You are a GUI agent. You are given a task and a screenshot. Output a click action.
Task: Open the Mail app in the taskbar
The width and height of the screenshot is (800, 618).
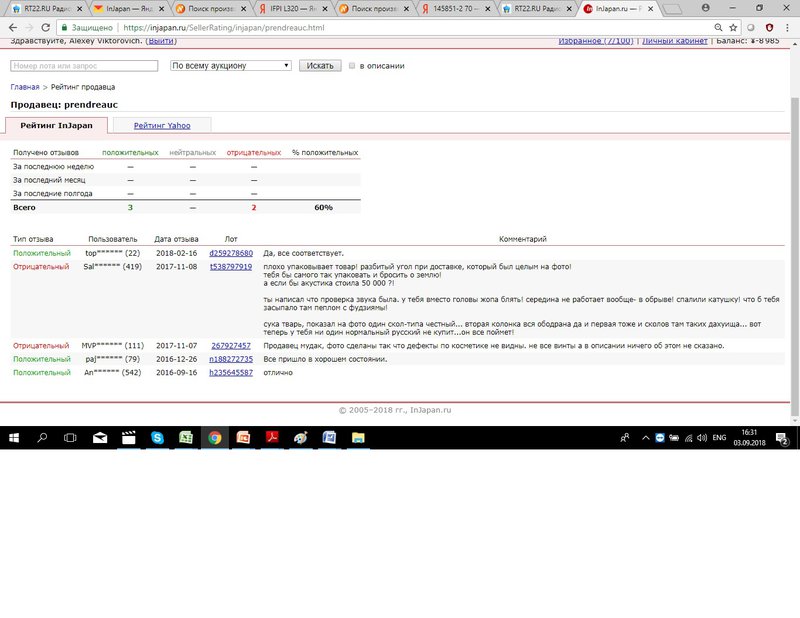point(100,437)
